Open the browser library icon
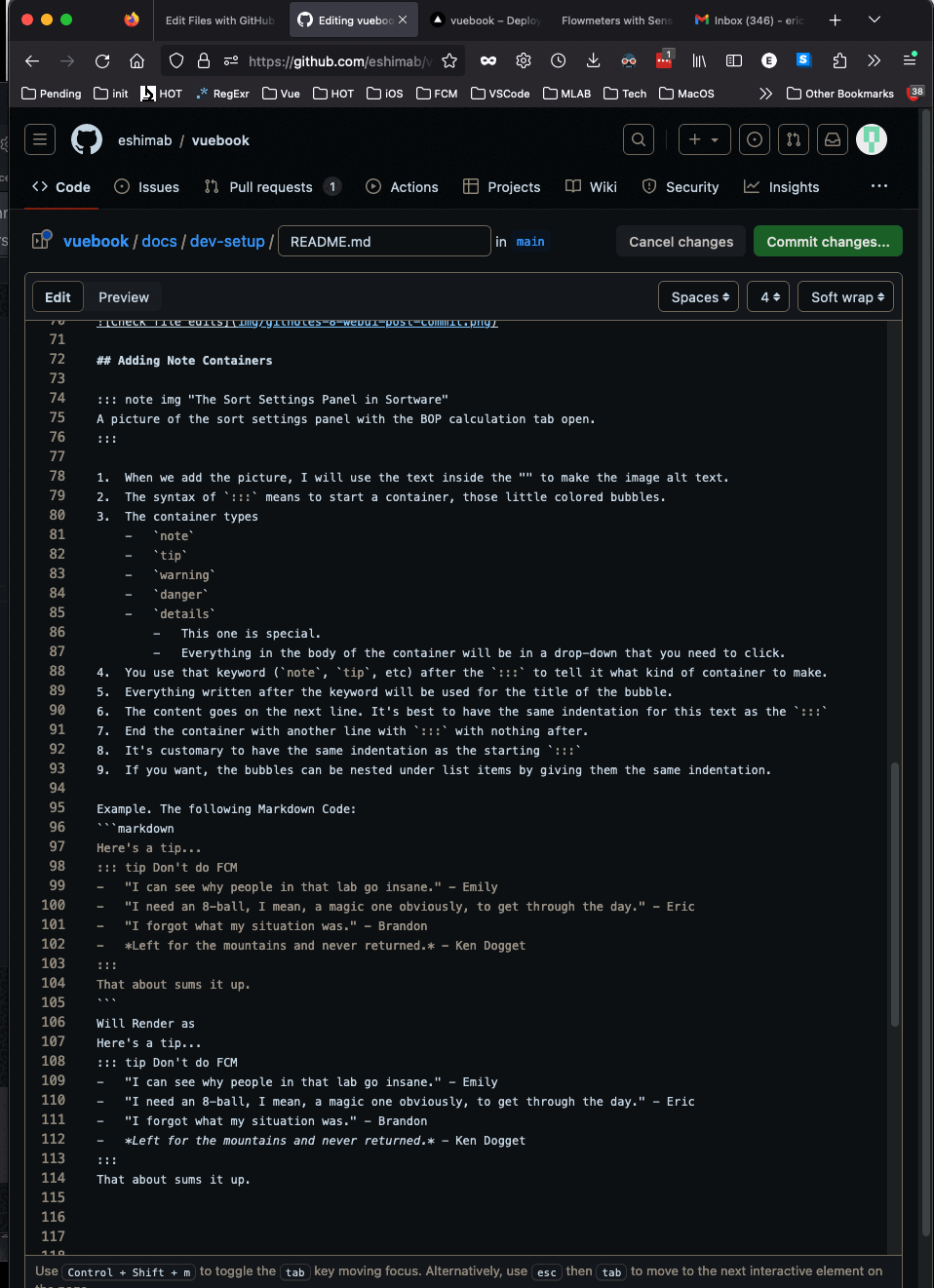This screenshot has width=934, height=1288. pos(699,60)
